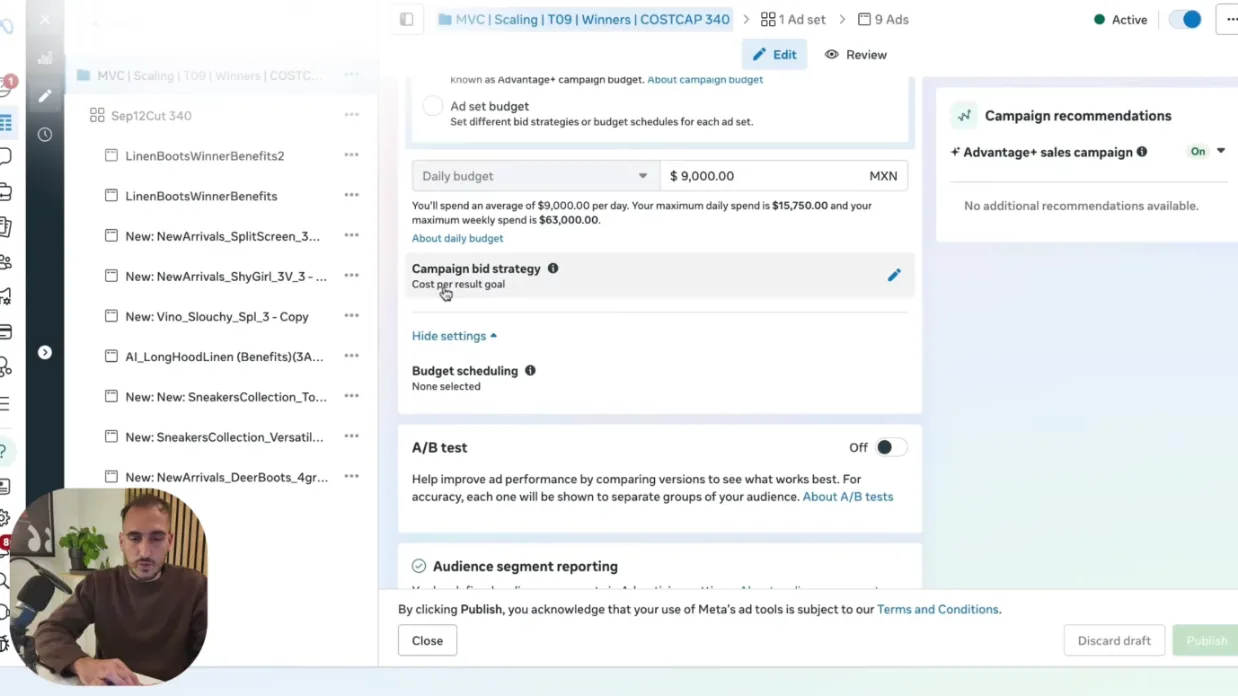Click the $9,000.00 budget amount field

pos(784,176)
